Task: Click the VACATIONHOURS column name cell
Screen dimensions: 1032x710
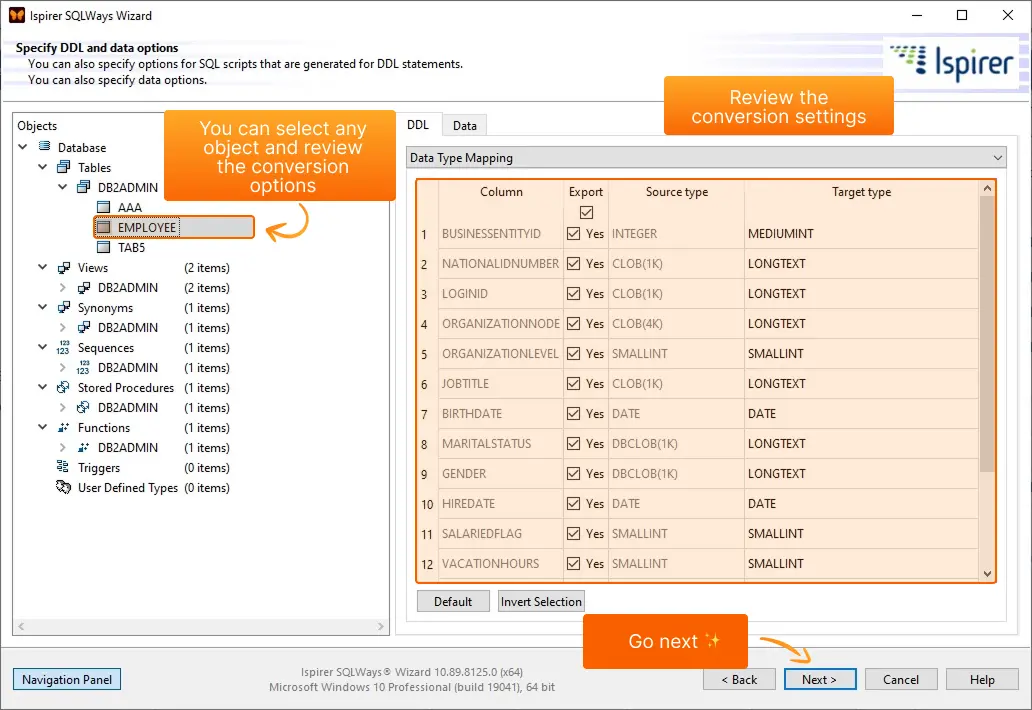Action: tap(501, 563)
